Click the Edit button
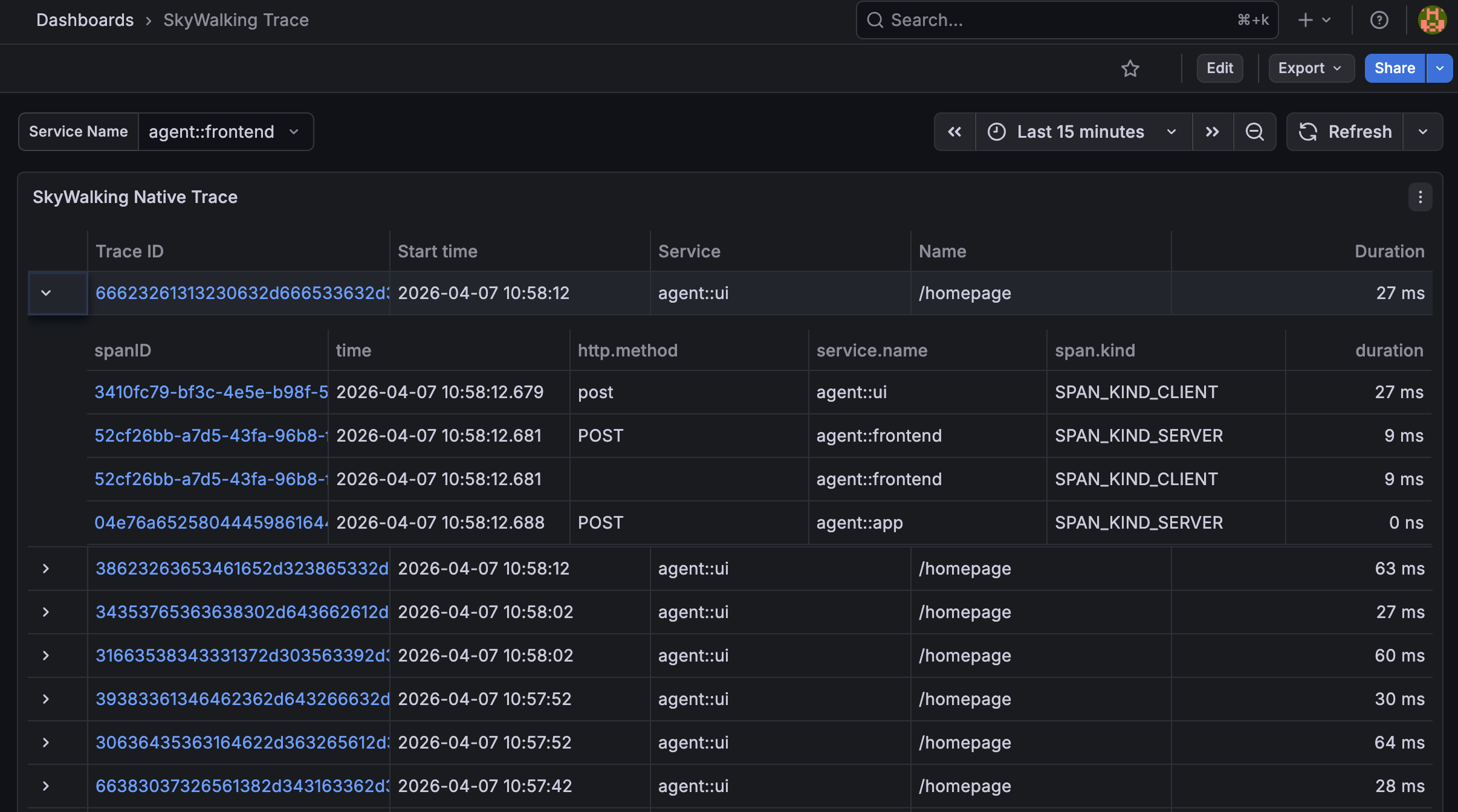Screen dimensions: 1458x812 1219,68
